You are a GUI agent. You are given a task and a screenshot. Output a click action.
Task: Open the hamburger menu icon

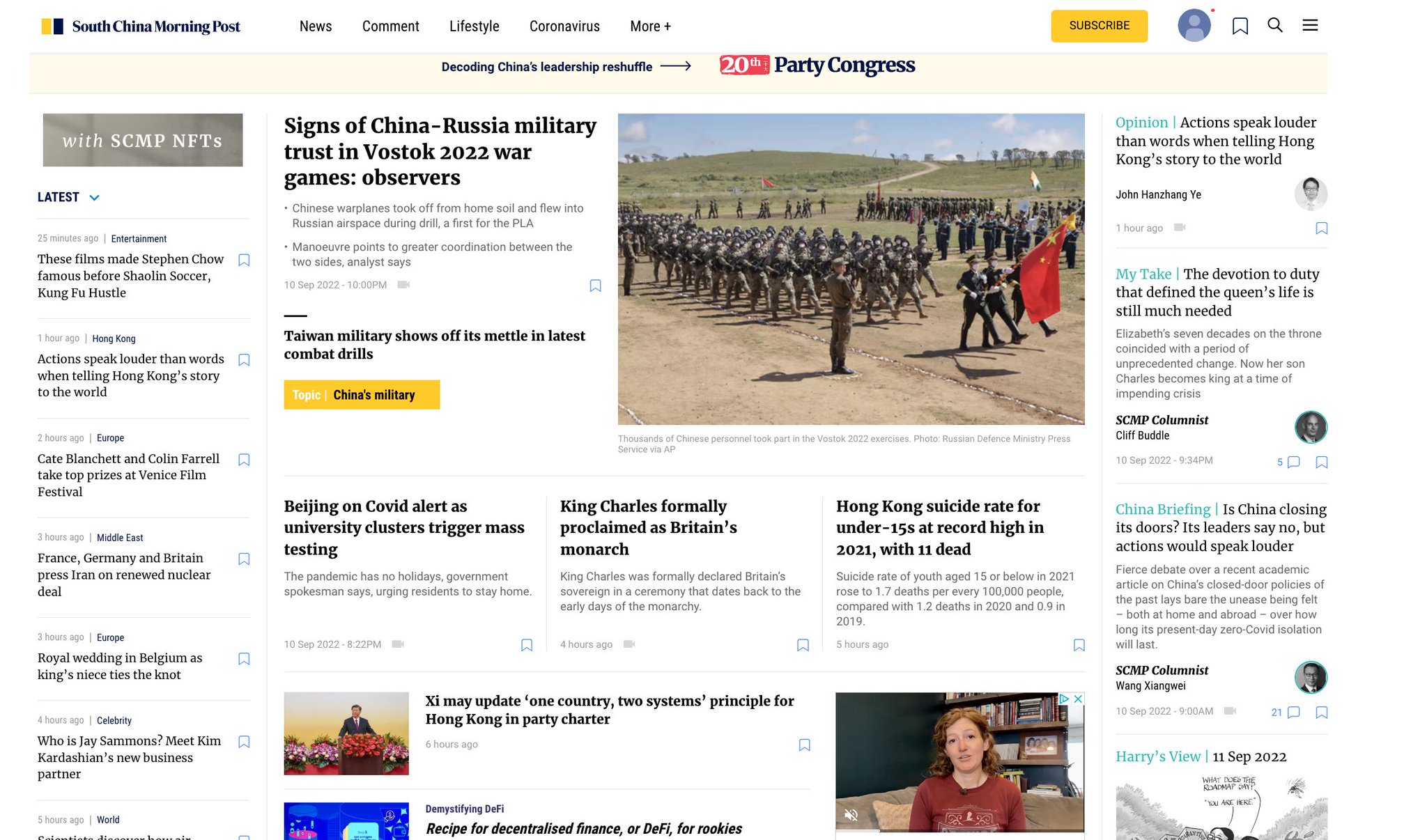(x=1310, y=25)
